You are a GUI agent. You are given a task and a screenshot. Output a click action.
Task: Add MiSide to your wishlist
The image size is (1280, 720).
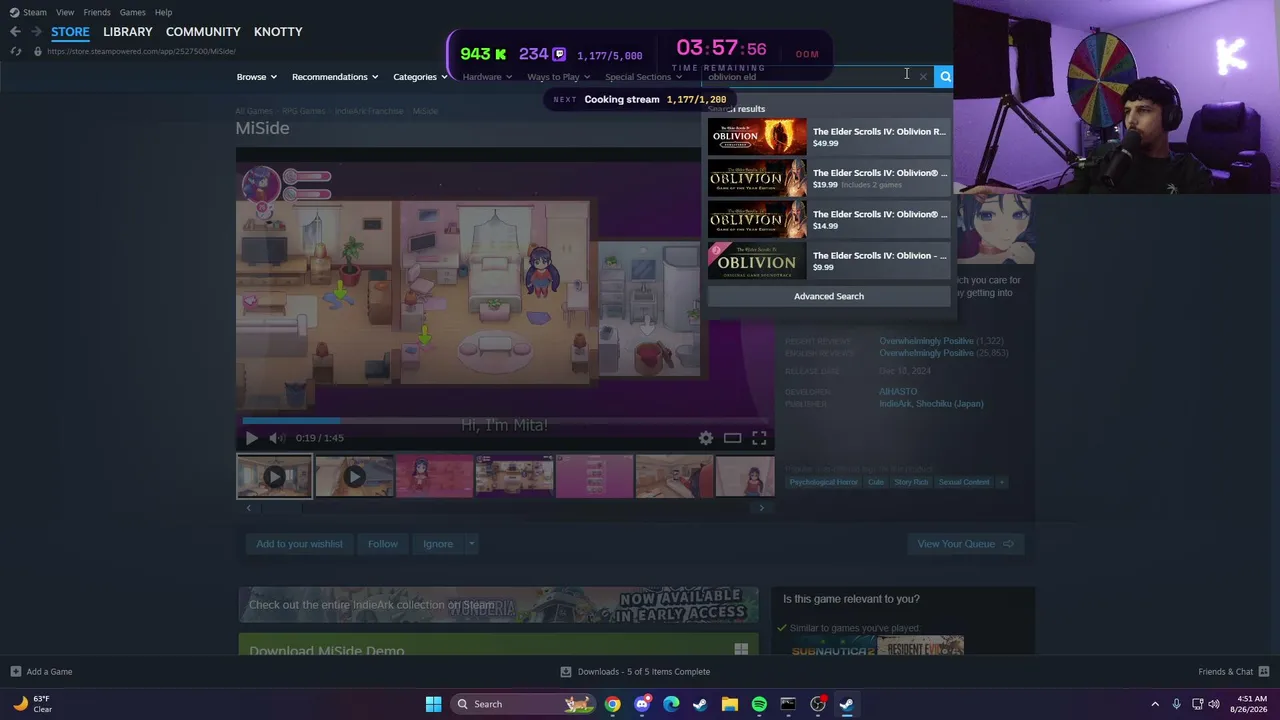pos(299,544)
